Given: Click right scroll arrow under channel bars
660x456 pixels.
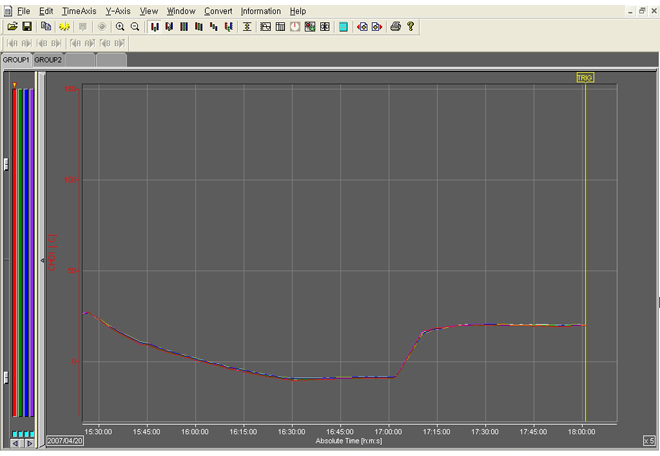Looking at the screenshot, I should click(30, 443).
